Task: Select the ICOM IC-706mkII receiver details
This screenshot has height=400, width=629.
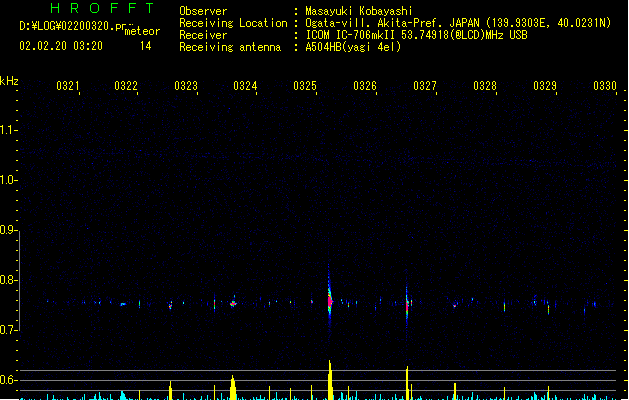Action: pyautogui.click(x=416, y=35)
